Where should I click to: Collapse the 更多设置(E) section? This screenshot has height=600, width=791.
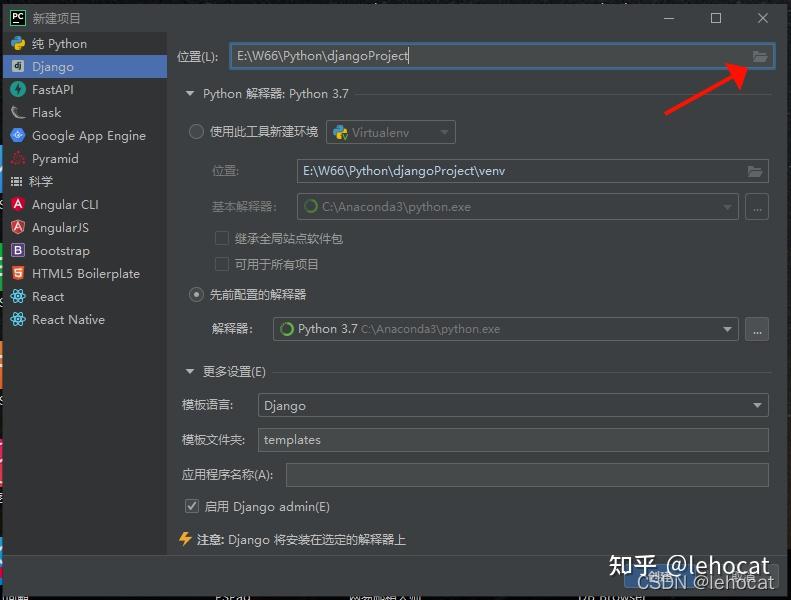tap(190, 371)
